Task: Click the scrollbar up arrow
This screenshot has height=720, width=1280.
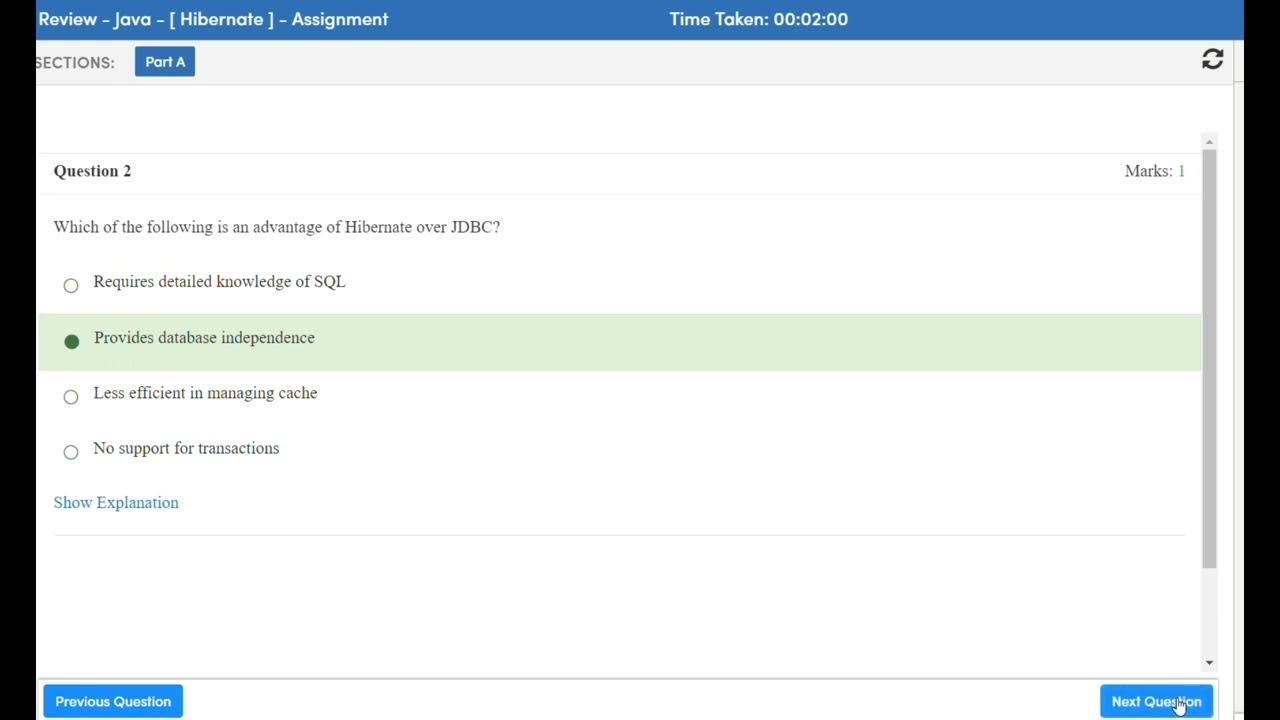Action: coord(1209,142)
